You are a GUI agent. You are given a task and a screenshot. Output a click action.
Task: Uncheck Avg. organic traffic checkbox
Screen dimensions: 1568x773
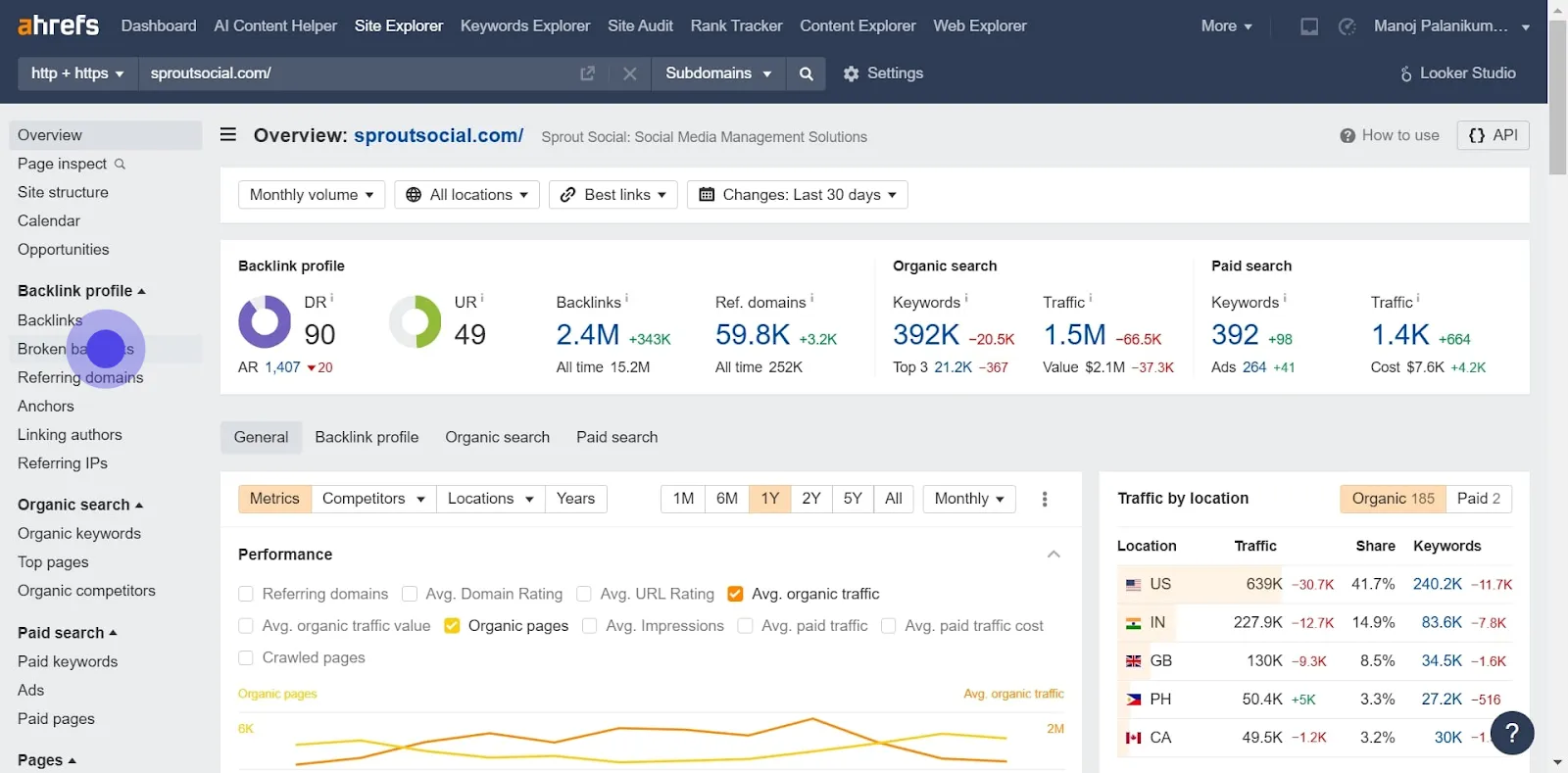(735, 594)
